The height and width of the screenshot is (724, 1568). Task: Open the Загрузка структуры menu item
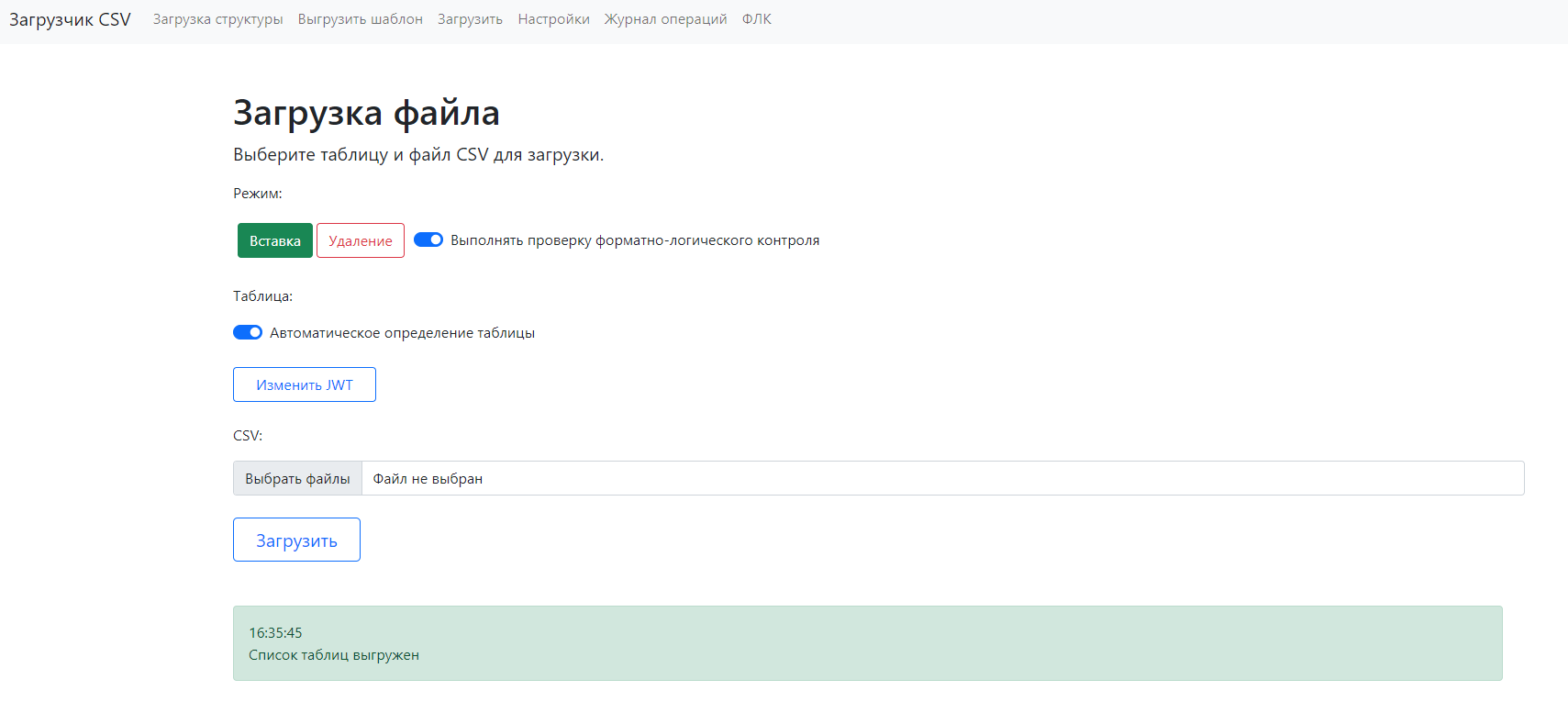point(217,19)
